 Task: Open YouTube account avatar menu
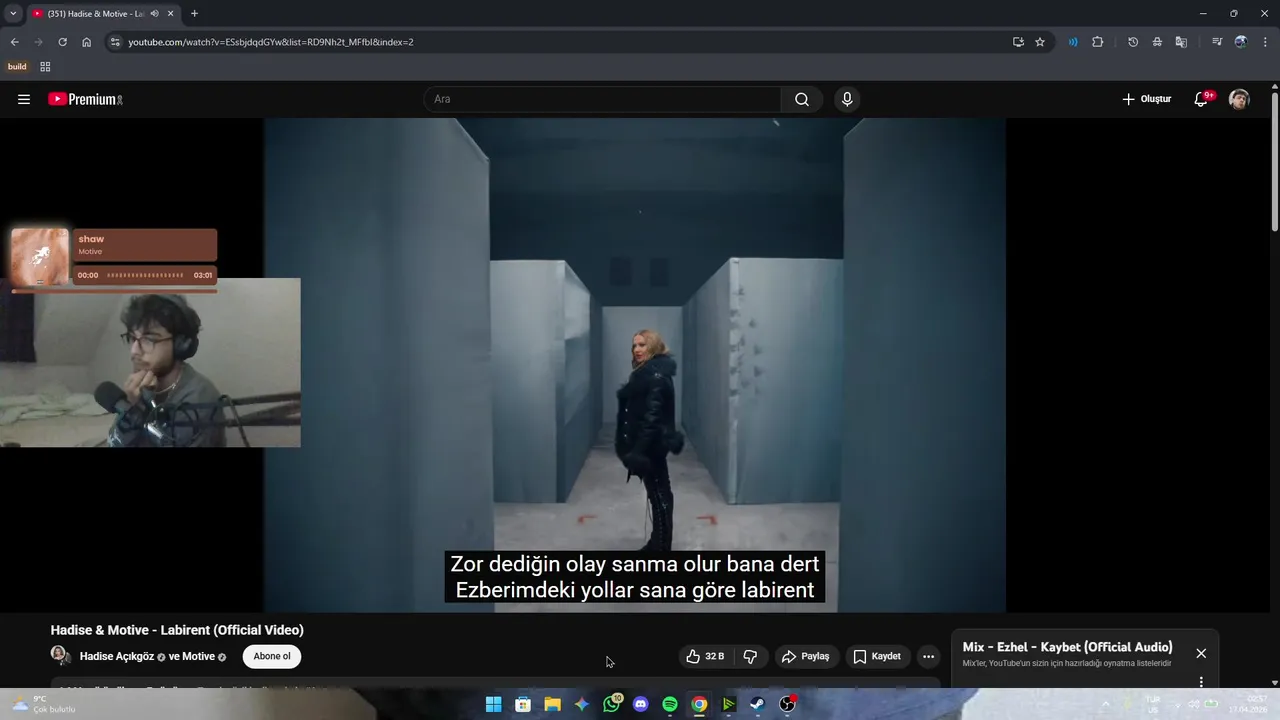1239,99
